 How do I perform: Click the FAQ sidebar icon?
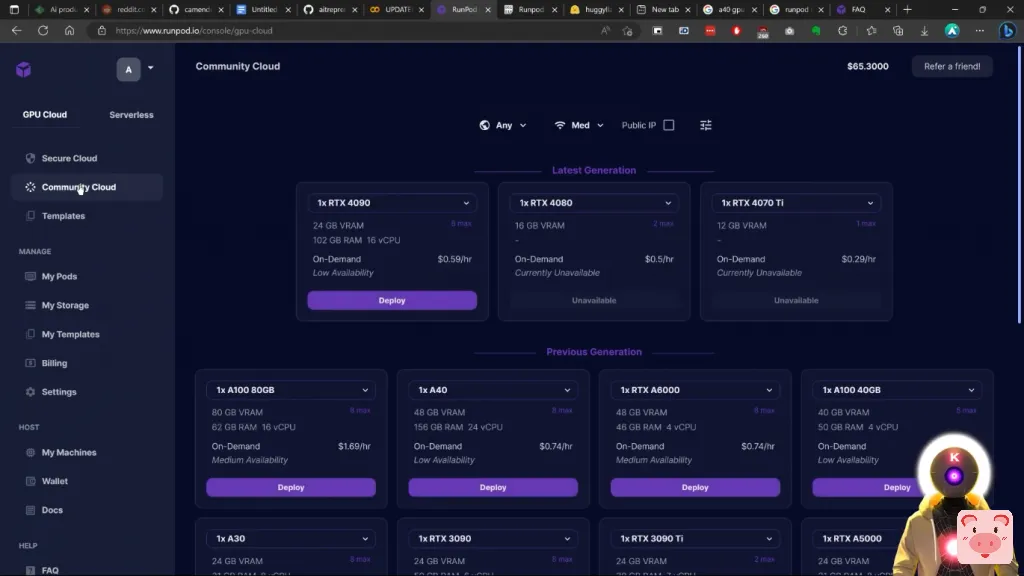[30, 570]
